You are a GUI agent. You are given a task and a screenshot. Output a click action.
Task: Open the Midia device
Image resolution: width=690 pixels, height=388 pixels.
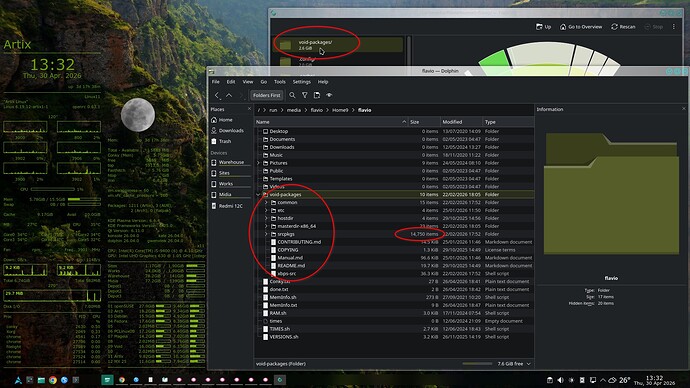pos(231,194)
